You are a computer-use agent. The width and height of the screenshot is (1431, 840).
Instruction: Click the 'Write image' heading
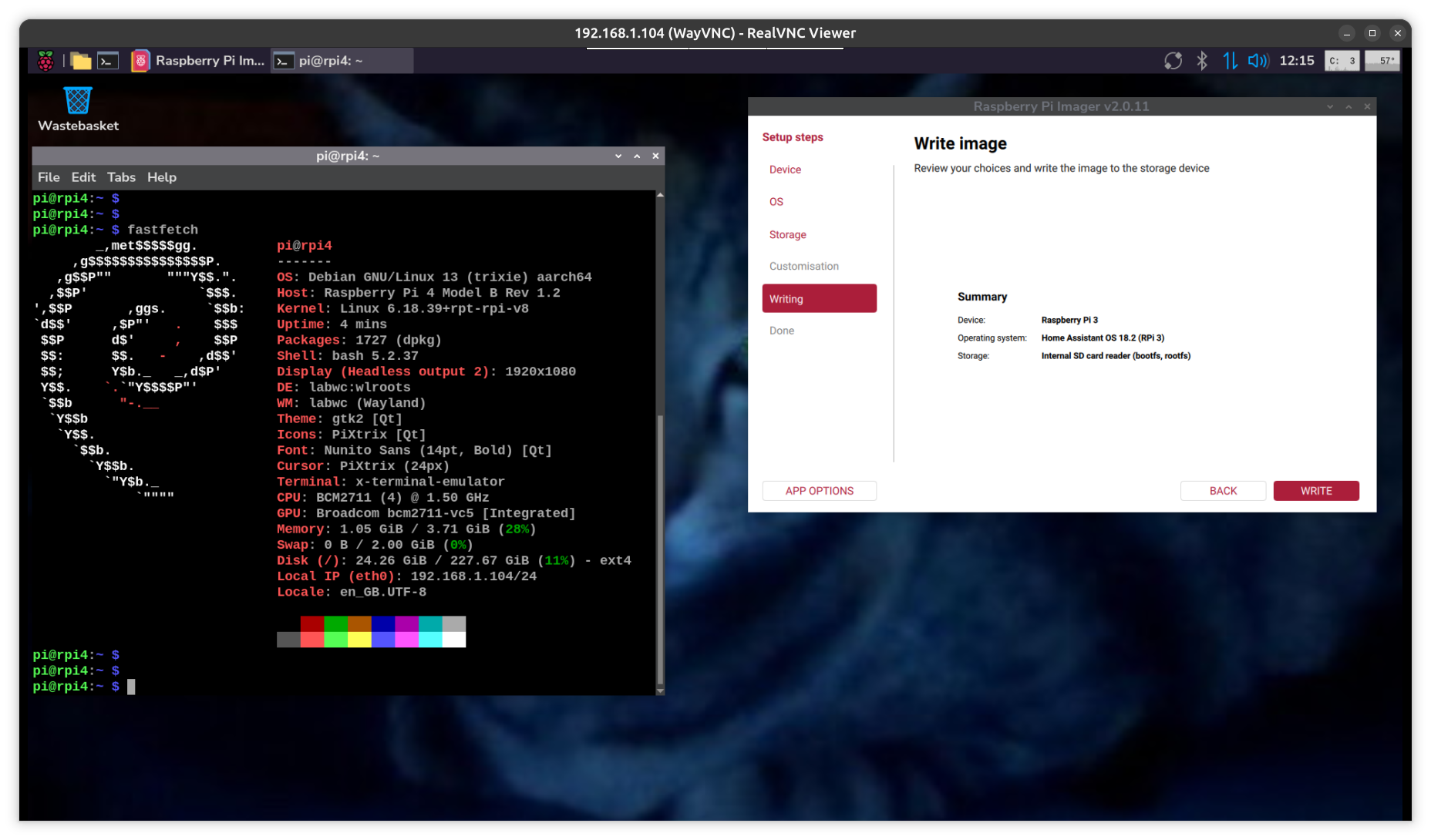tap(960, 143)
